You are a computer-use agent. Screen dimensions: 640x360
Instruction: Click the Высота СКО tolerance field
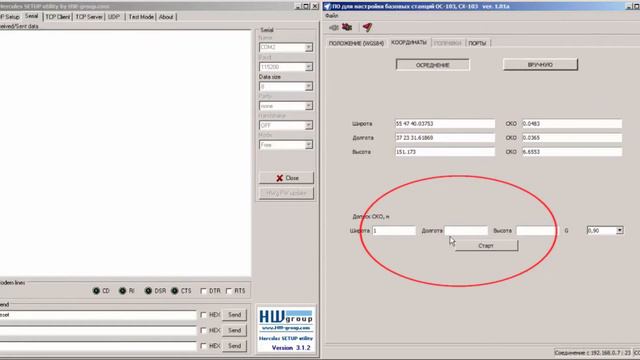click(536, 231)
